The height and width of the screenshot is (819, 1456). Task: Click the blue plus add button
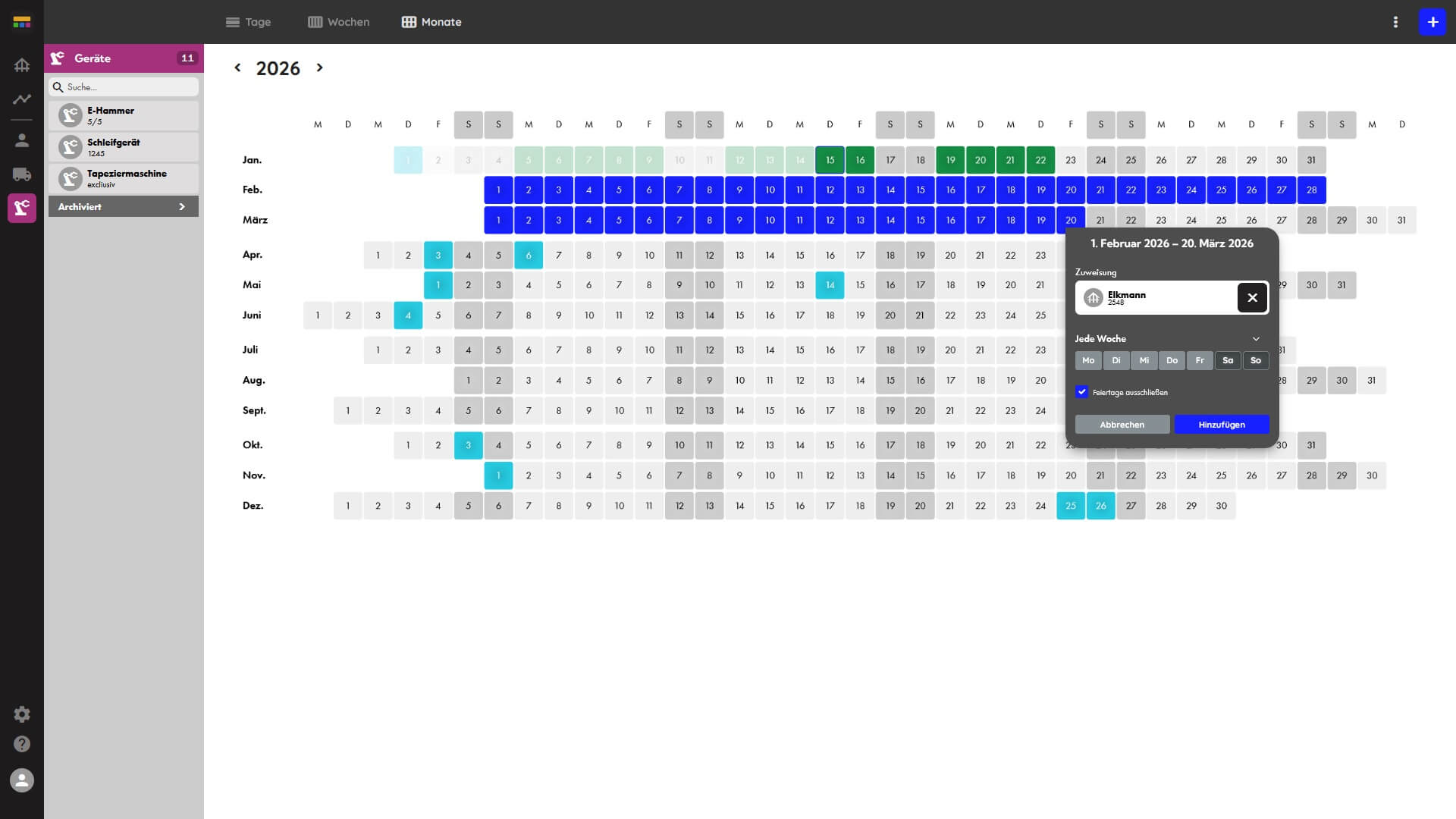1432,22
